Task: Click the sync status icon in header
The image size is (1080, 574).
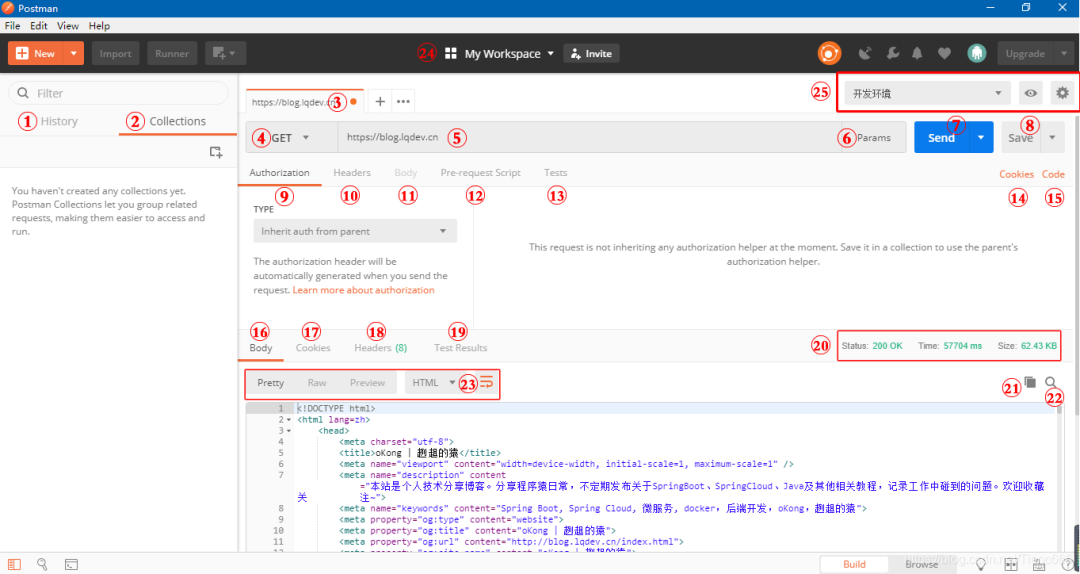Action: (x=829, y=54)
